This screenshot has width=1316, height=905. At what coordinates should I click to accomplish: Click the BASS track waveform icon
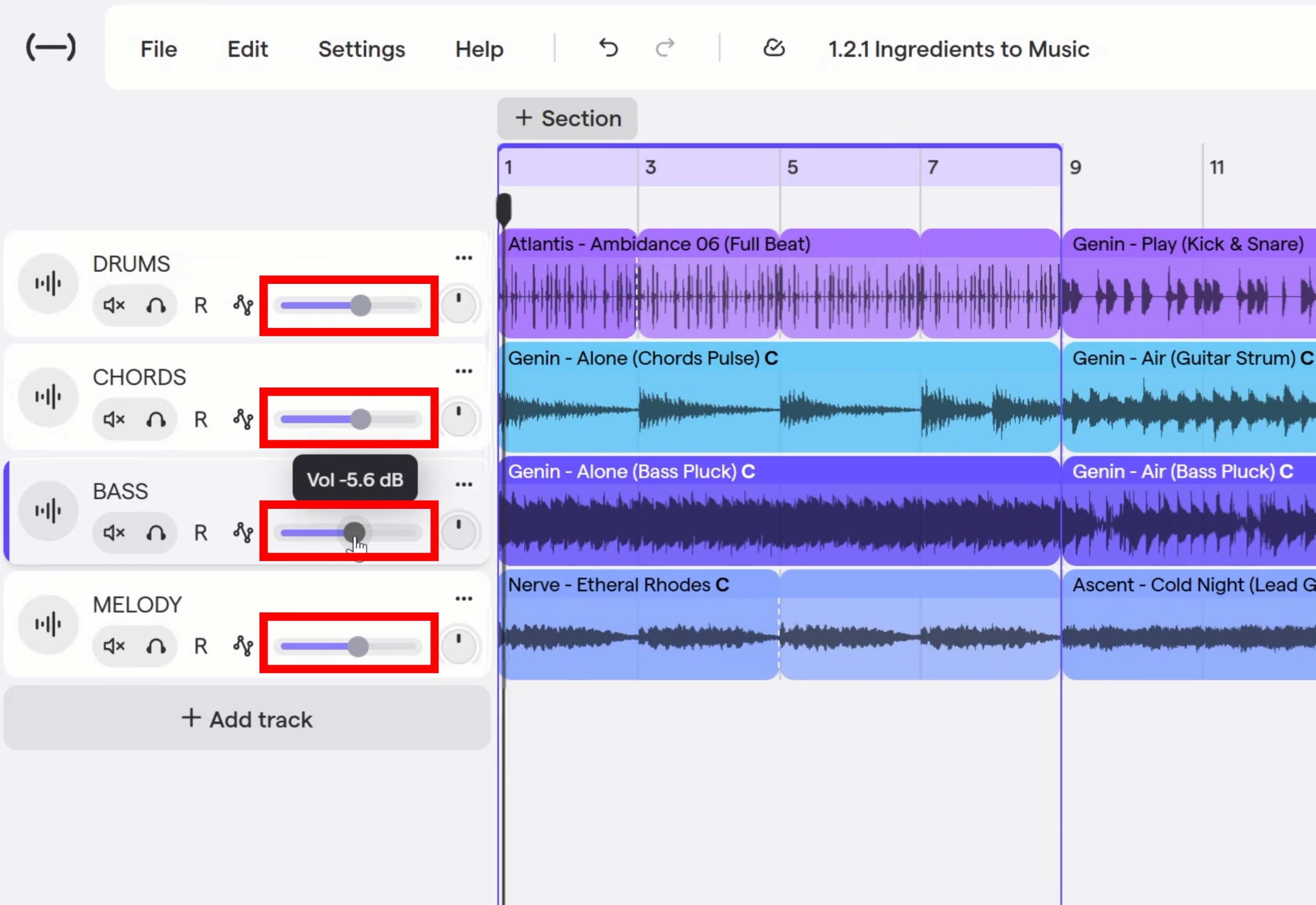click(48, 511)
